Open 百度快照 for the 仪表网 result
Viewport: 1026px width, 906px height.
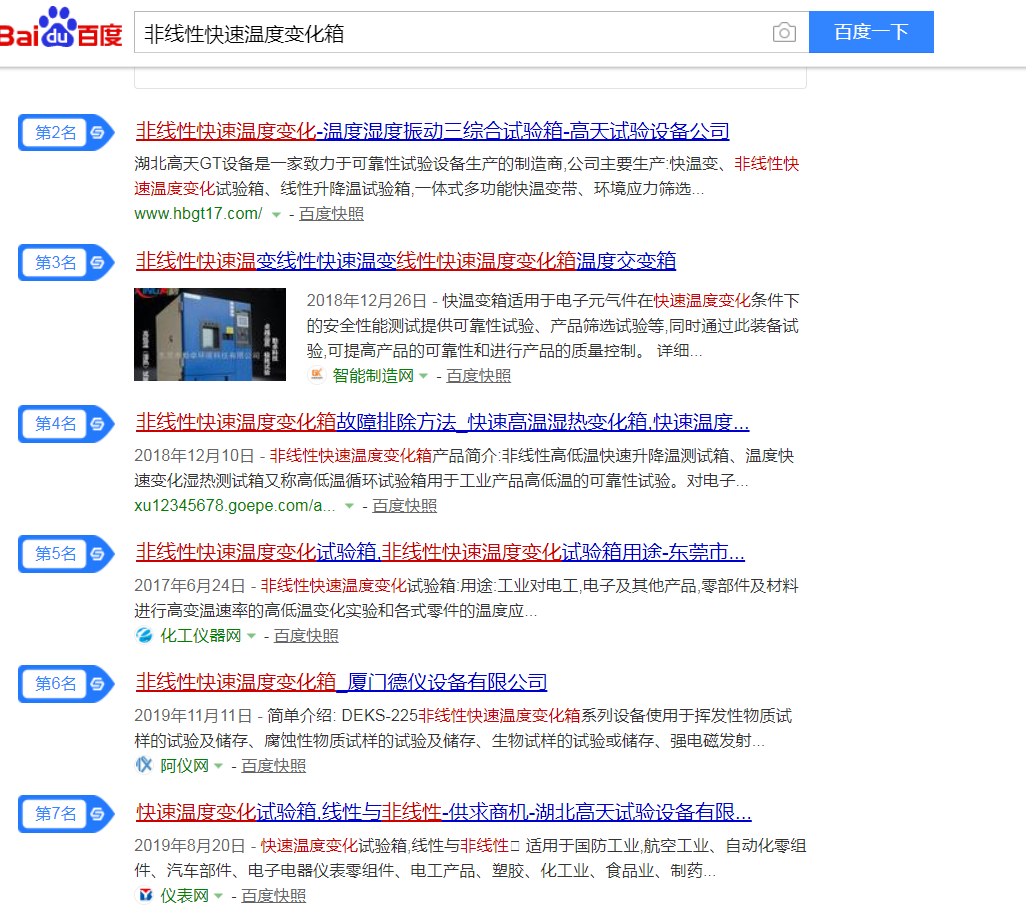[274, 896]
